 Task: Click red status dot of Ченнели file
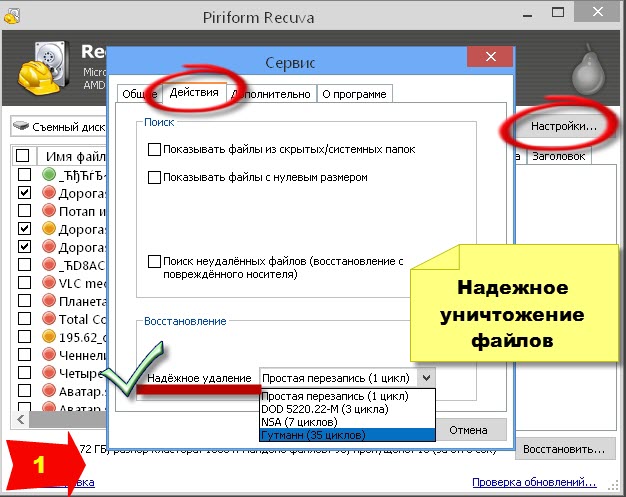pyautogui.click(x=49, y=354)
